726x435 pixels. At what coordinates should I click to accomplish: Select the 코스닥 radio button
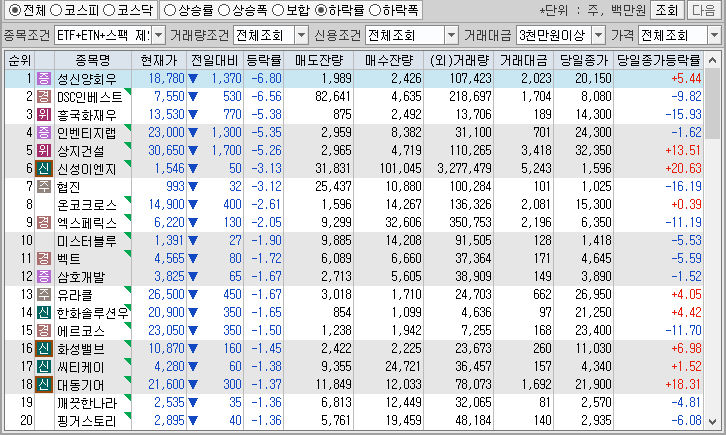[108, 10]
